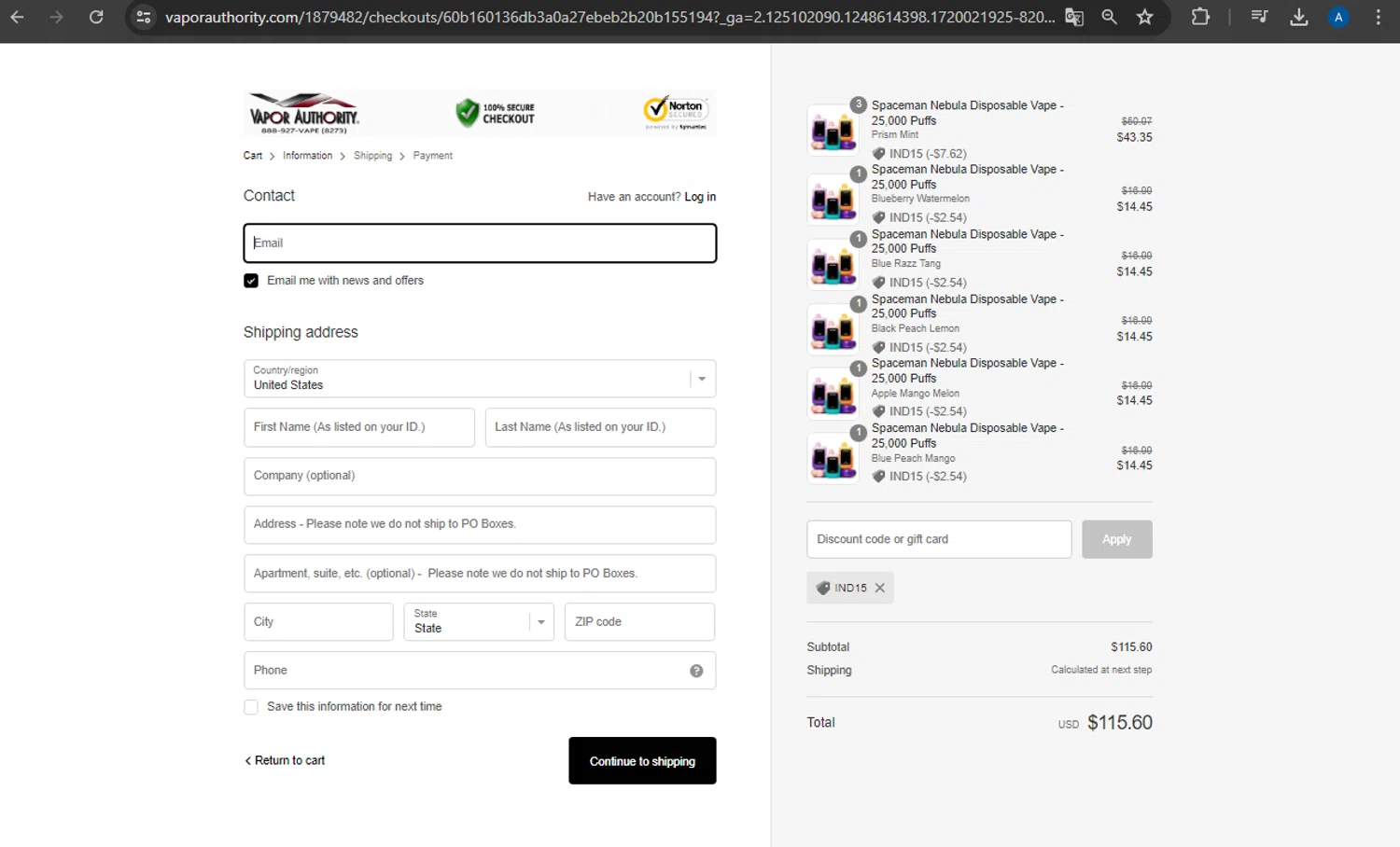The width and height of the screenshot is (1400, 847).
Task: Focus the Phone number field
Action: [480, 670]
